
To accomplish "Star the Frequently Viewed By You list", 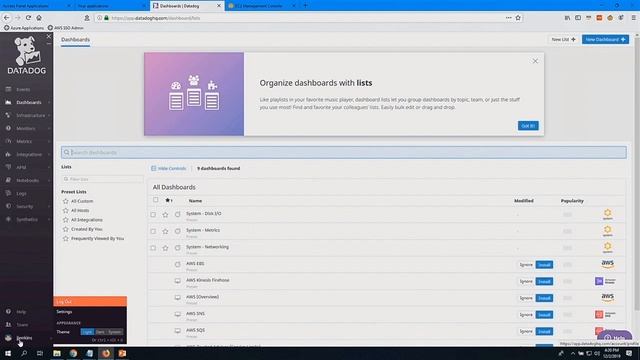I will [x=66, y=238].
